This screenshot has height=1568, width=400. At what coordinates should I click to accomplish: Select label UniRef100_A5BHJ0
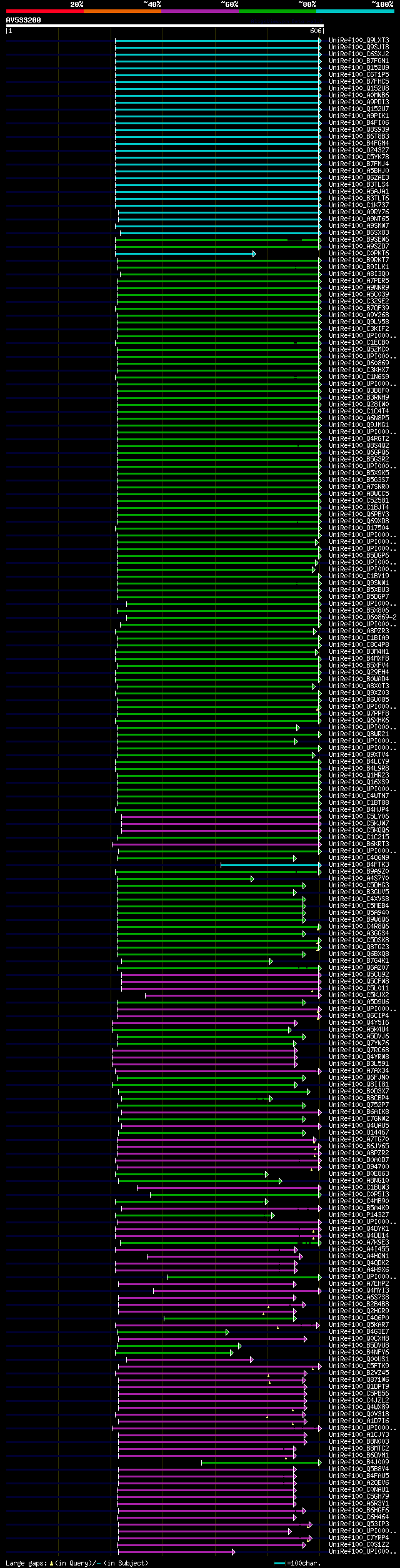coord(359,171)
